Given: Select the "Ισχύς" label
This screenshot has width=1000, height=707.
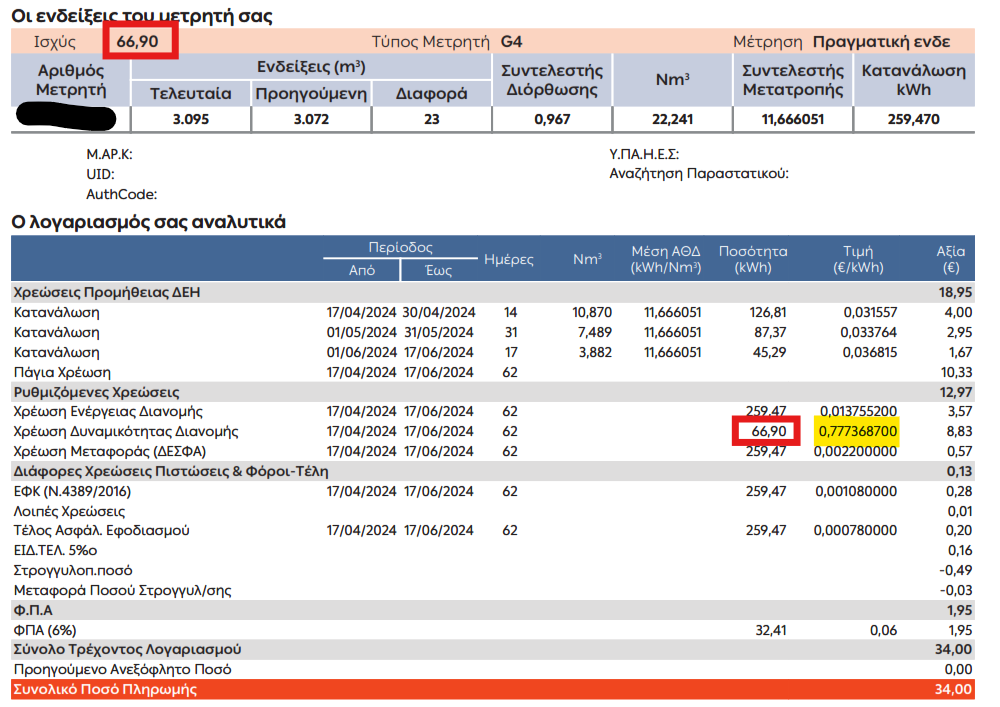Looking at the screenshot, I should pos(55,42).
